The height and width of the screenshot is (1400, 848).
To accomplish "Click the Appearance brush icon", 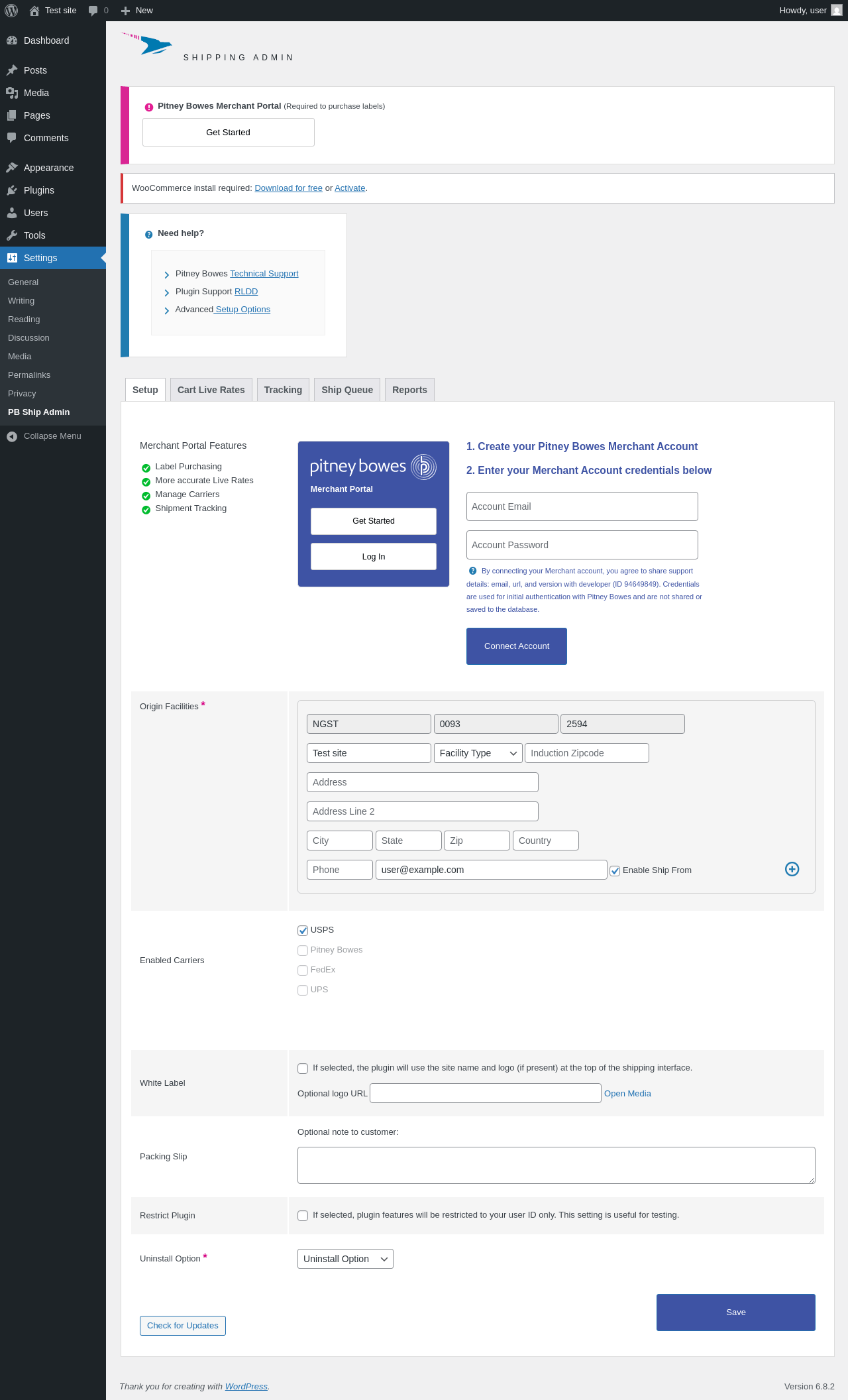I will tap(12, 168).
